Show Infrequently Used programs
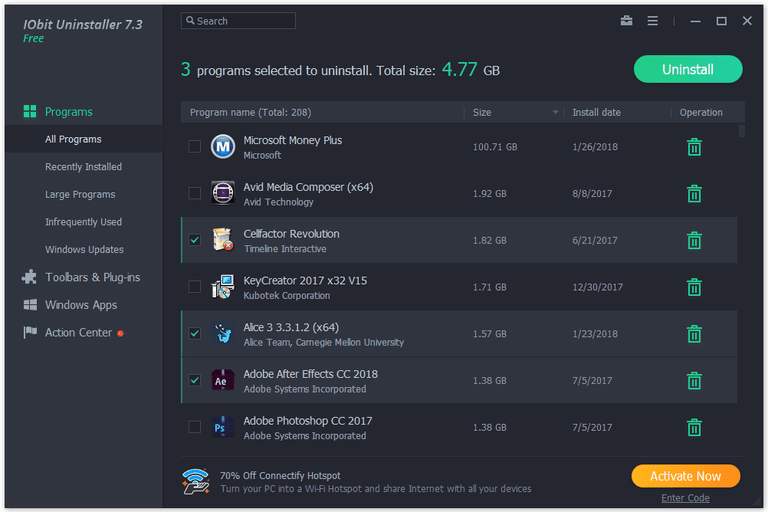Image resolution: width=768 pixels, height=512 pixels. point(83,222)
